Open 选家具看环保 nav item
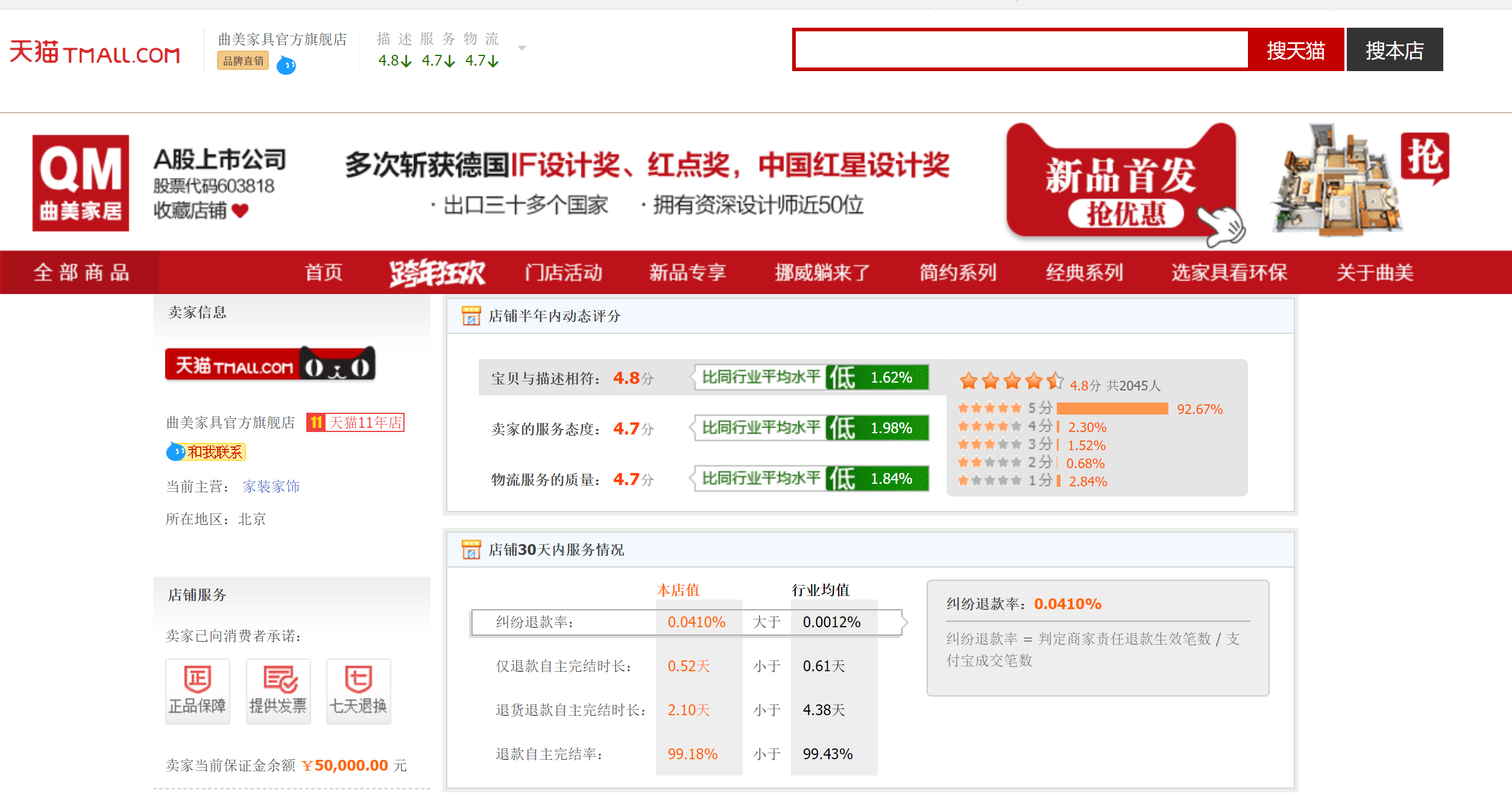The width and height of the screenshot is (1512, 805). [1229, 272]
